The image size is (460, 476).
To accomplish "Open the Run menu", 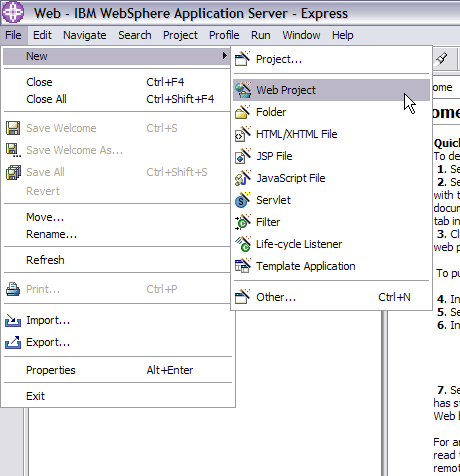I will click(x=261, y=35).
